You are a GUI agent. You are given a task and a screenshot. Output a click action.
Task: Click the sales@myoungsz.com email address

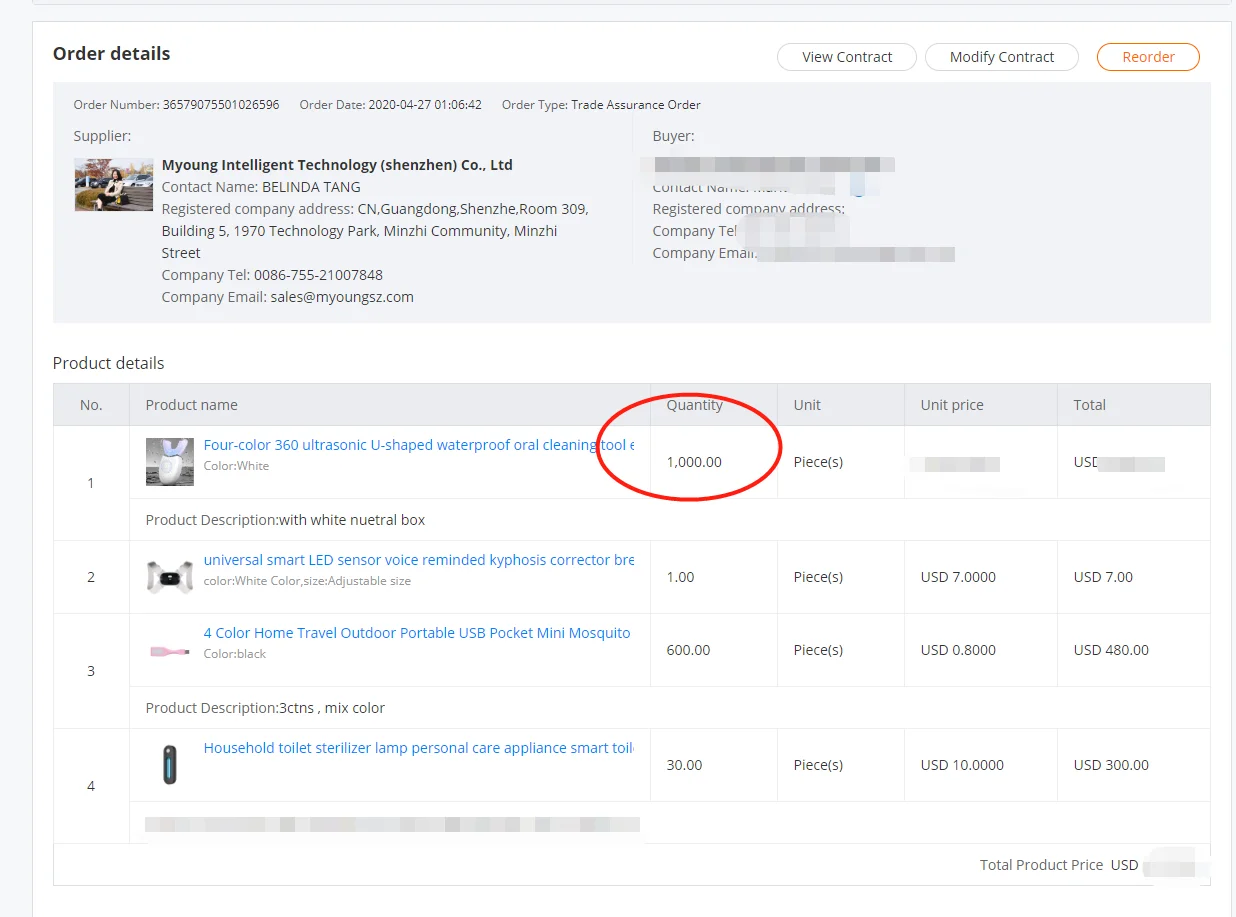(x=341, y=297)
